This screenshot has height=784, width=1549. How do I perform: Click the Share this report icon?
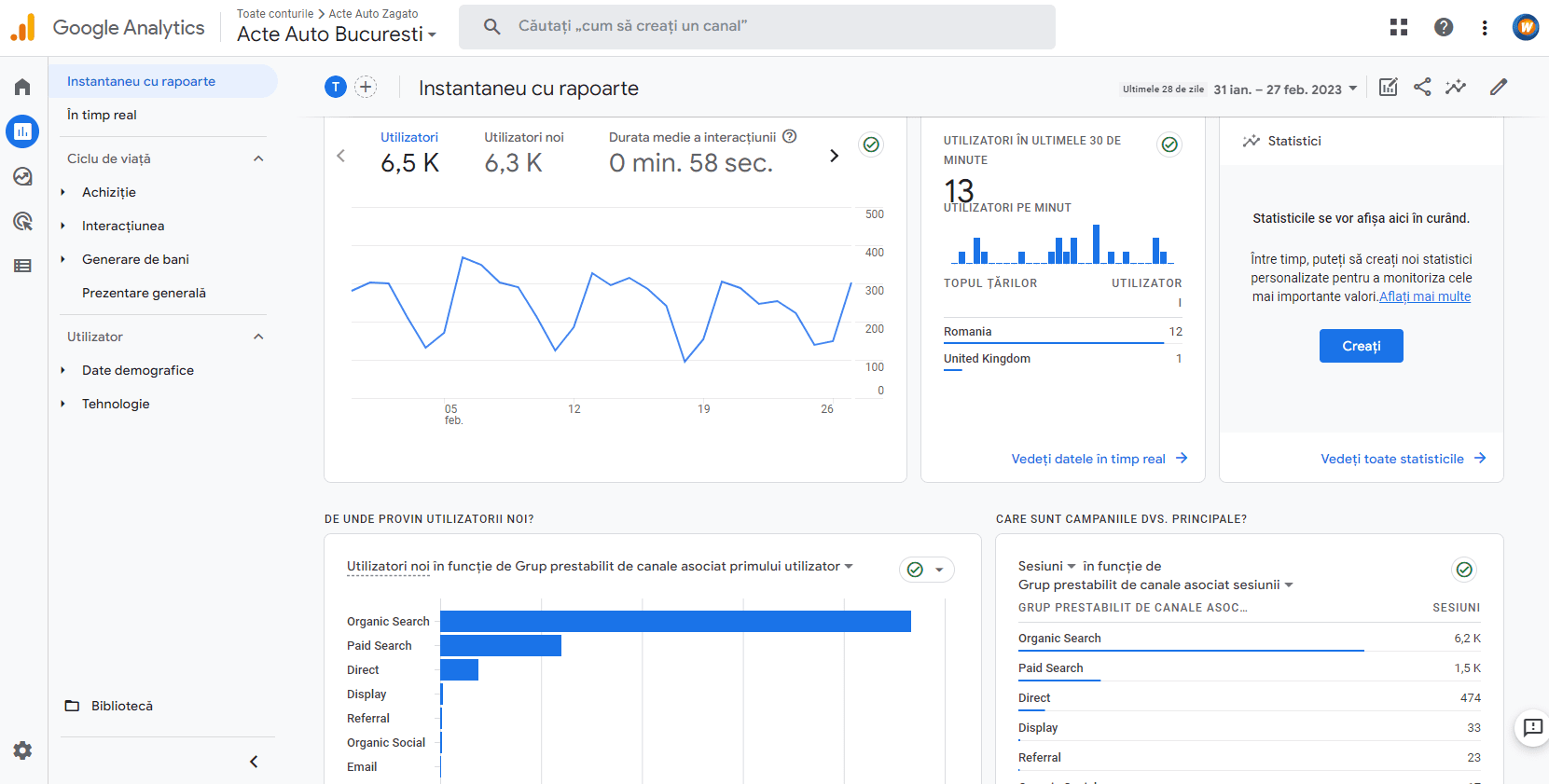[x=1421, y=88]
